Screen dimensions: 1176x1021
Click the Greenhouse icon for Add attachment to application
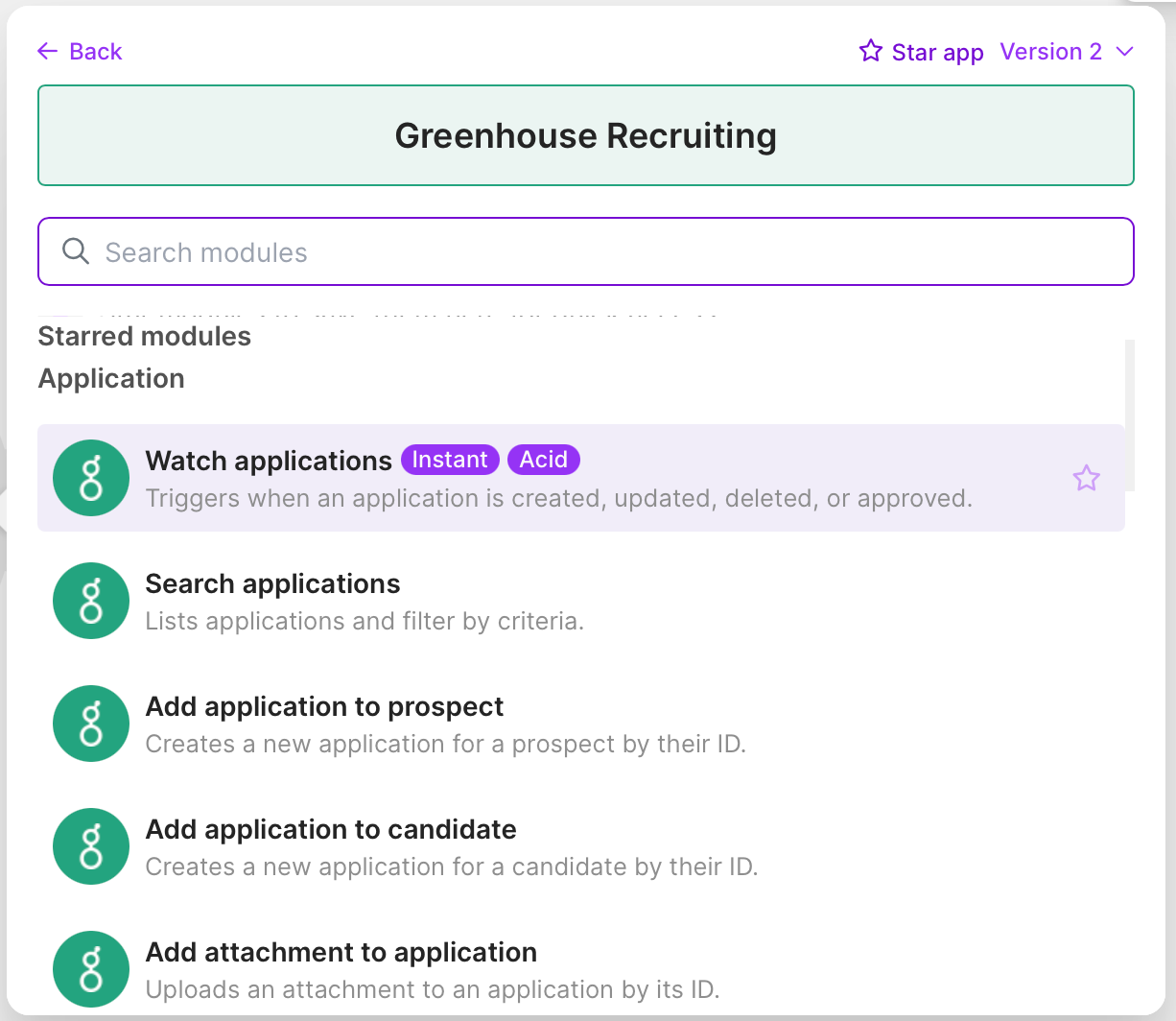tap(91, 969)
